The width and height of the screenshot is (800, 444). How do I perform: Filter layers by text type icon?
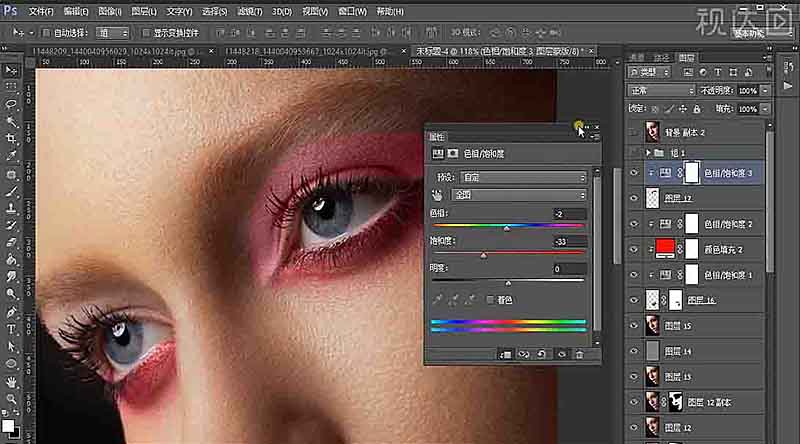pos(717,72)
